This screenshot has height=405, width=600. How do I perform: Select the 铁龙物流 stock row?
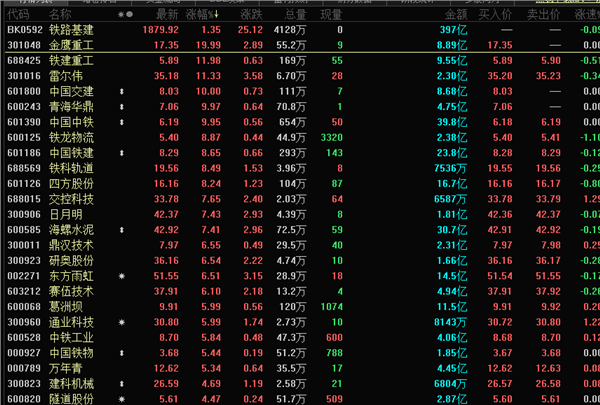click(71, 137)
